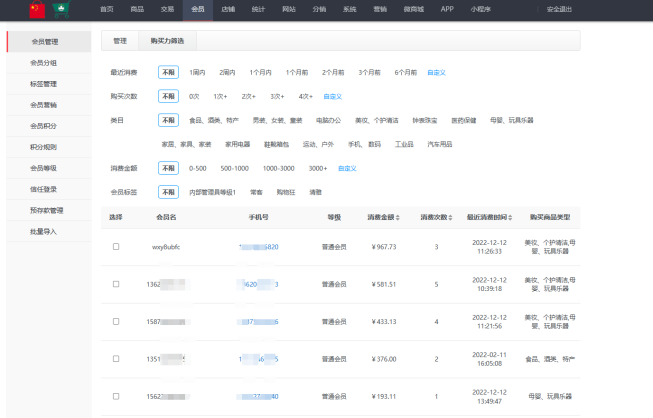Select 会员分组 in the sidebar
The width and height of the screenshot is (653, 418).
pyautogui.click(x=49, y=63)
